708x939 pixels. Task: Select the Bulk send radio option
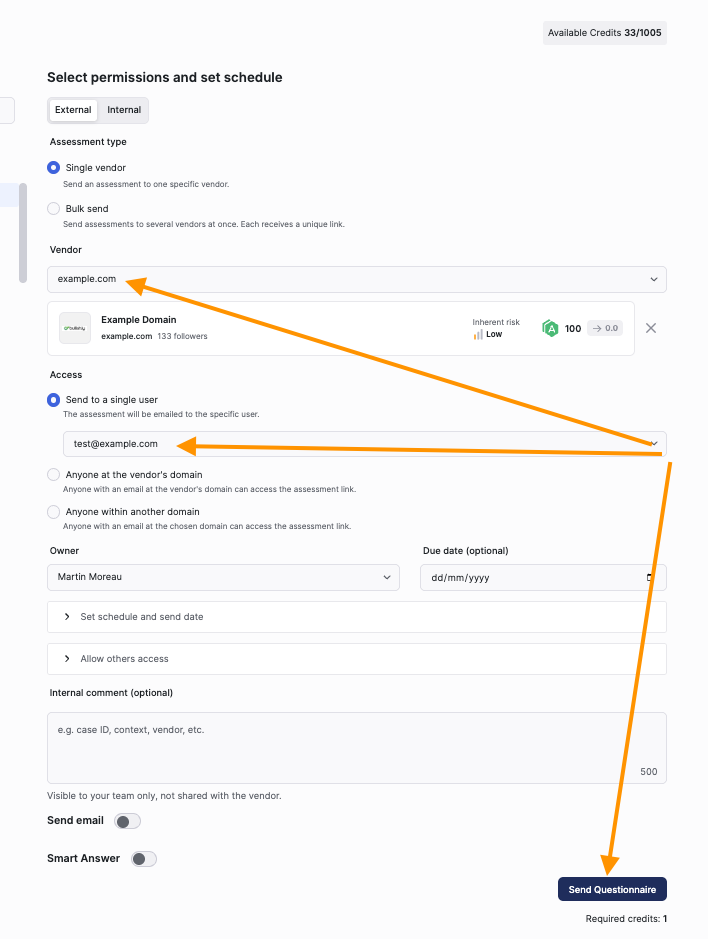(x=53, y=208)
